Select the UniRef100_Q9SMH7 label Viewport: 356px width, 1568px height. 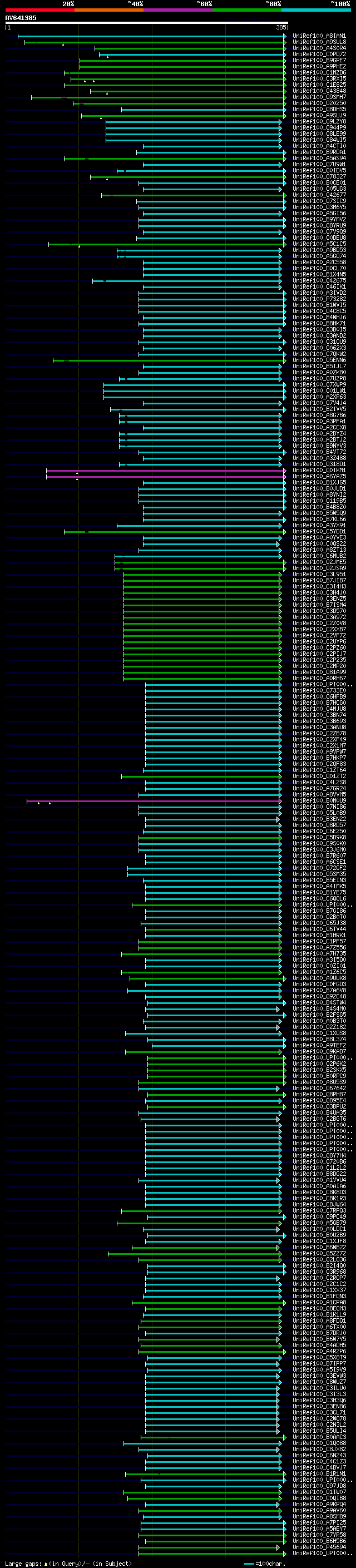pos(319,97)
